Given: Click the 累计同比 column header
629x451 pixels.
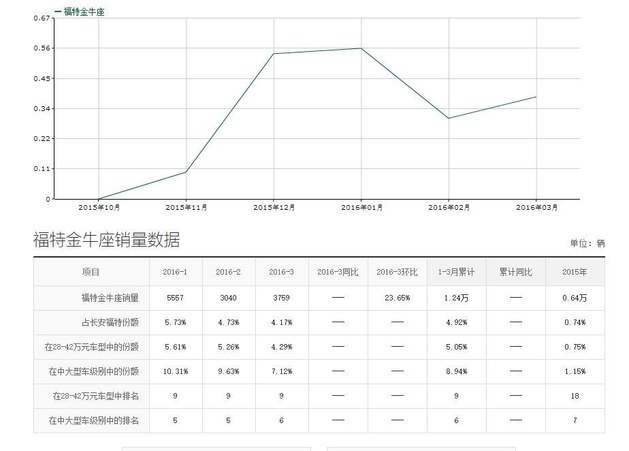Looking at the screenshot, I should point(515,272).
